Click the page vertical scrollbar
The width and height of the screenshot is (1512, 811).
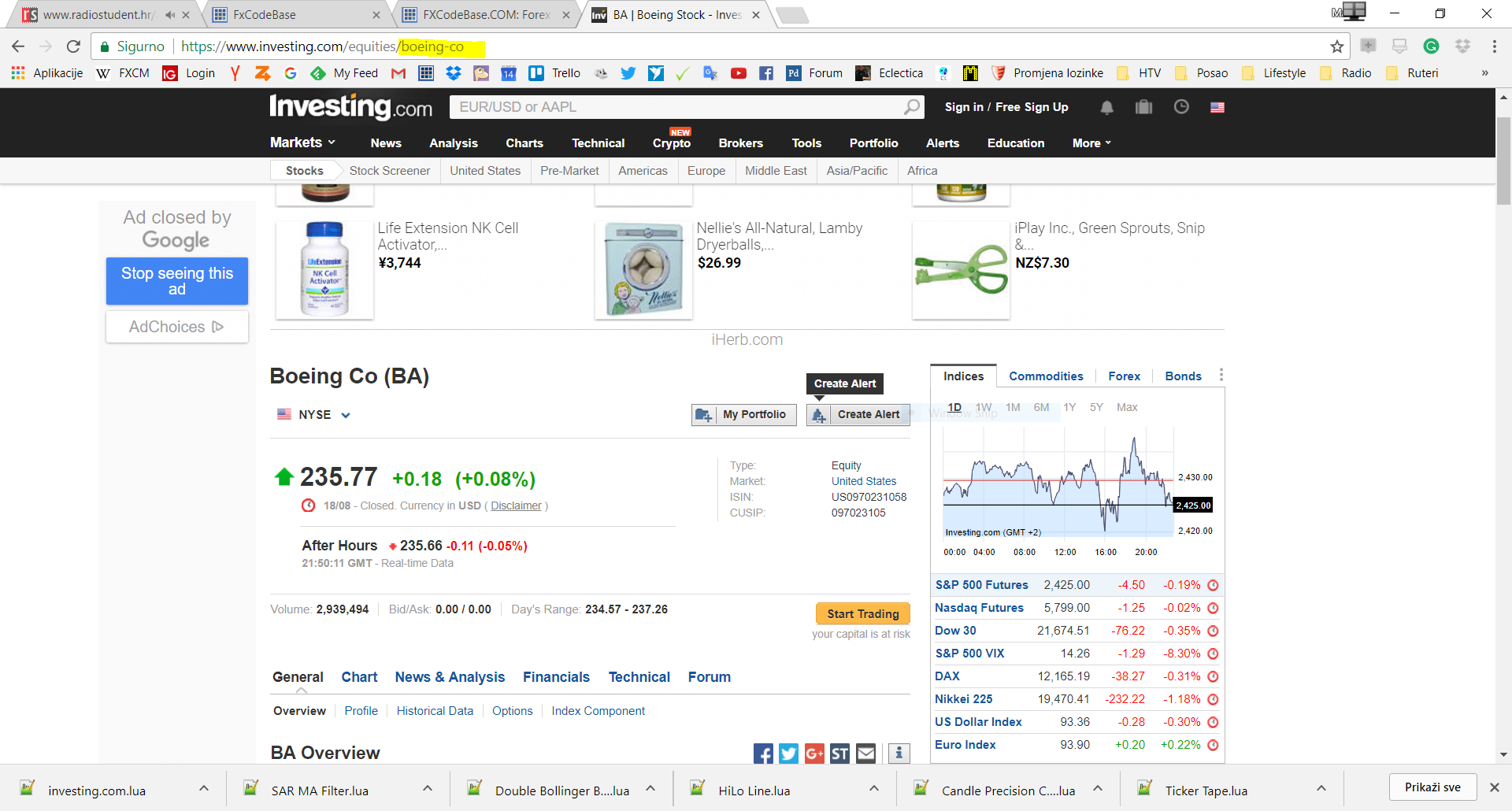tap(1503, 161)
